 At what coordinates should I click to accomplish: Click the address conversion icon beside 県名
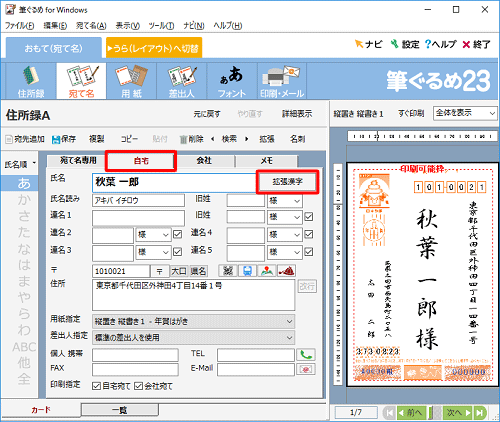coord(228,271)
